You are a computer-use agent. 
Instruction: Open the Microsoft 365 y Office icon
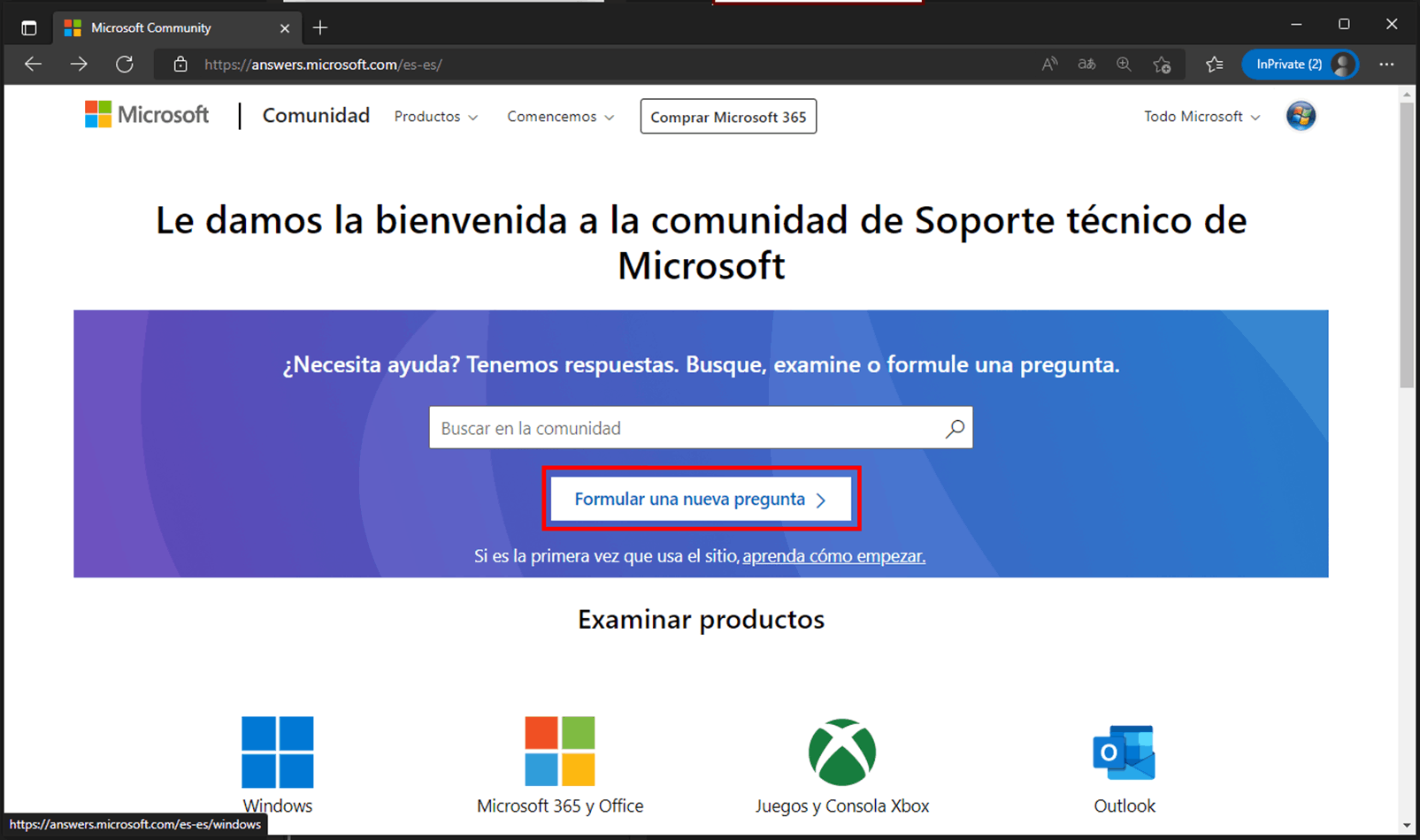560,752
